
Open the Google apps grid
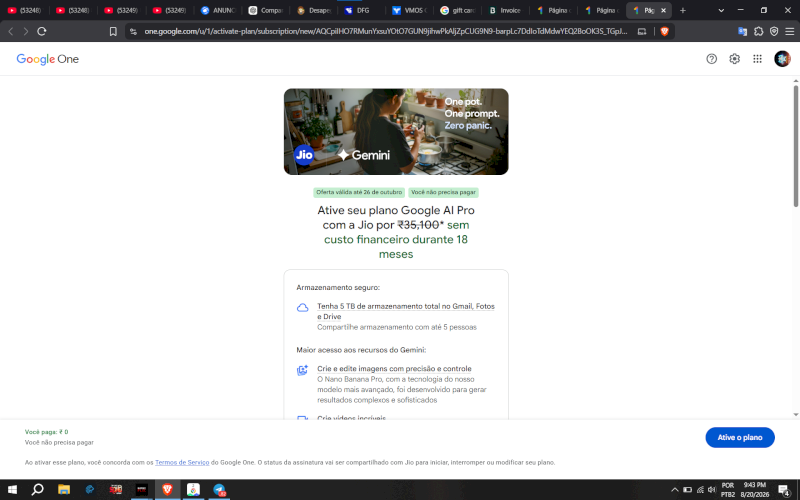tap(757, 59)
